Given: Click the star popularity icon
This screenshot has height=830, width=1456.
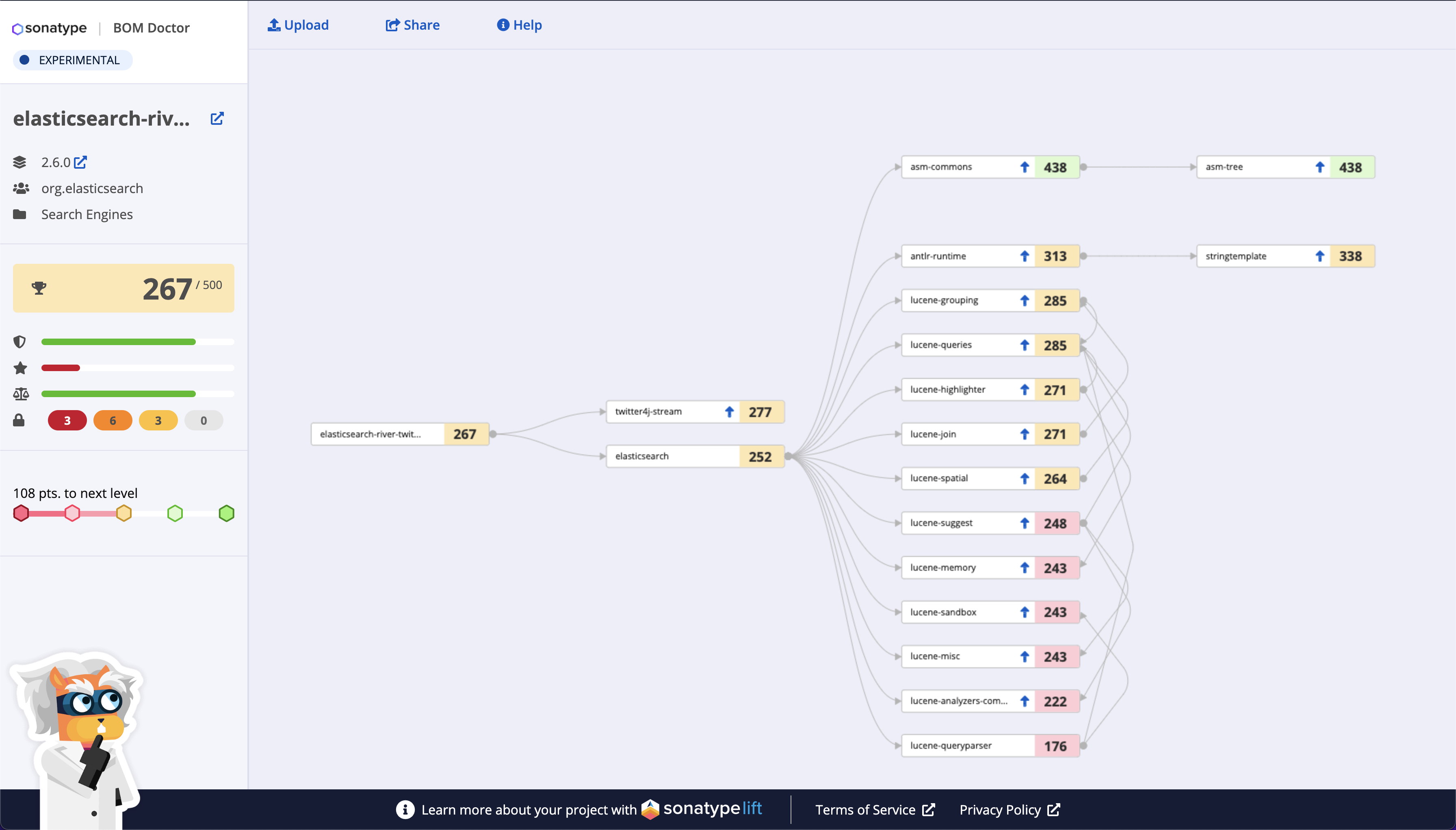Looking at the screenshot, I should 20,368.
